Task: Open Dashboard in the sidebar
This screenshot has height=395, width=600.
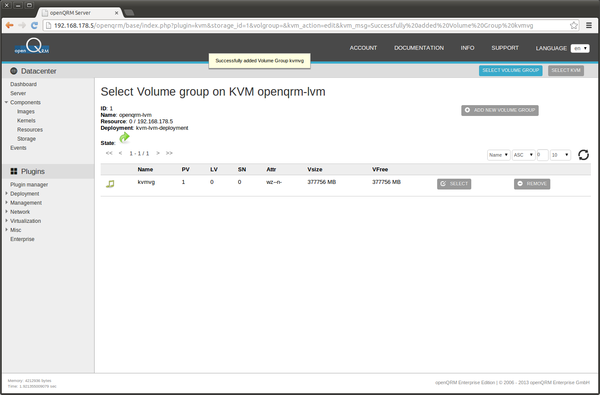Action: pos(23,84)
